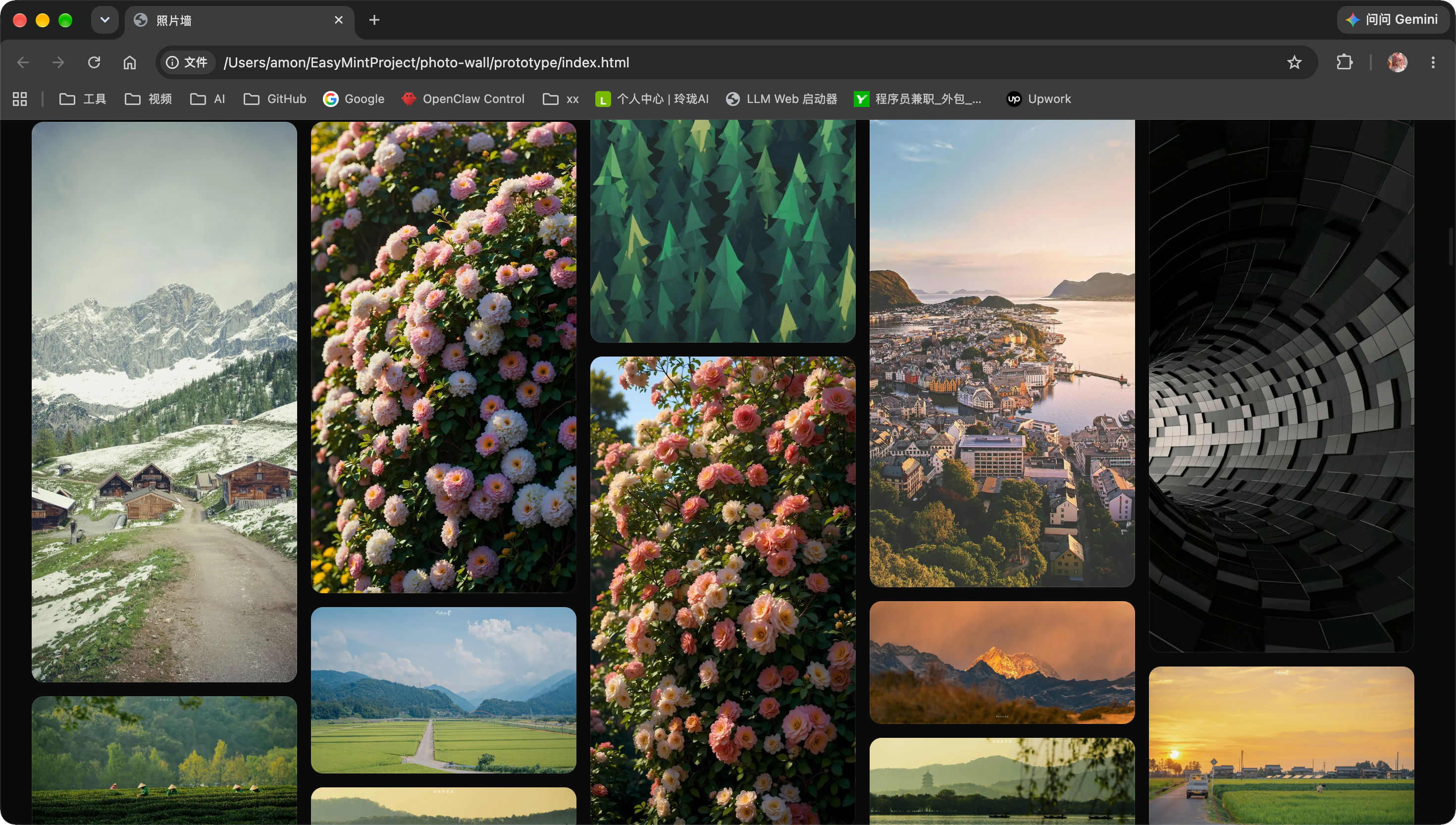The image size is (1456, 825).
Task: Reload the photo wall page
Action: pos(94,62)
